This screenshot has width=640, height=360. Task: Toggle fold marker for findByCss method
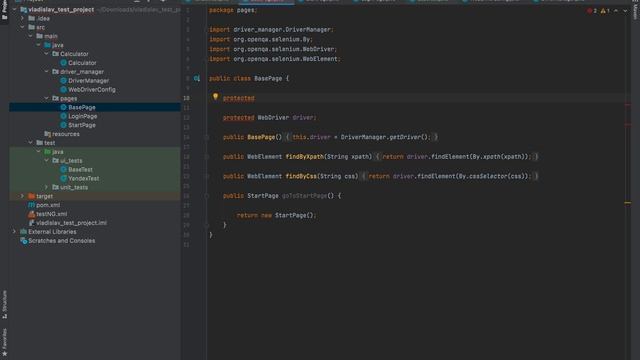click(x=207, y=176)
